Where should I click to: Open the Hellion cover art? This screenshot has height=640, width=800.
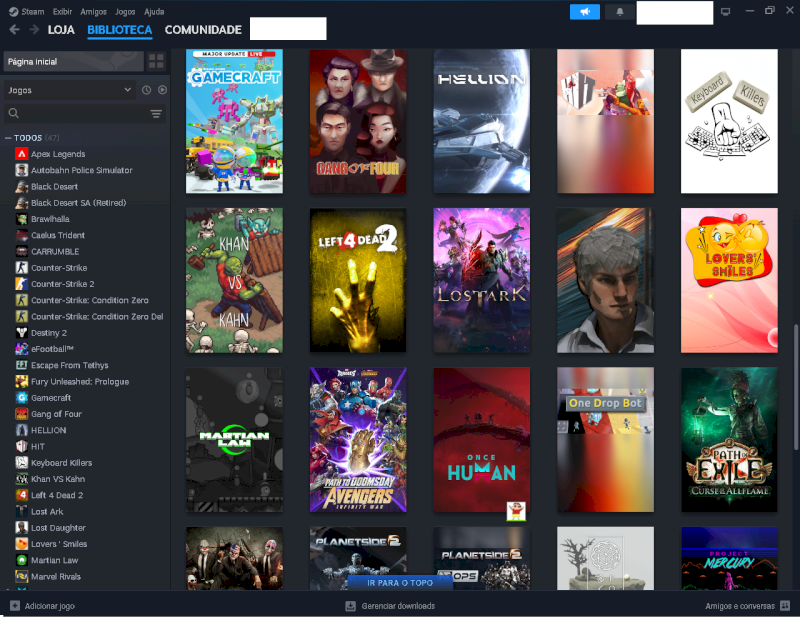[x=482, y=121]
